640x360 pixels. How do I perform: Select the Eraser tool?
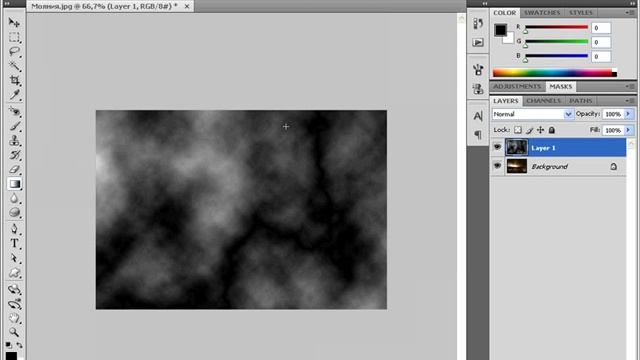coord(14,169)
